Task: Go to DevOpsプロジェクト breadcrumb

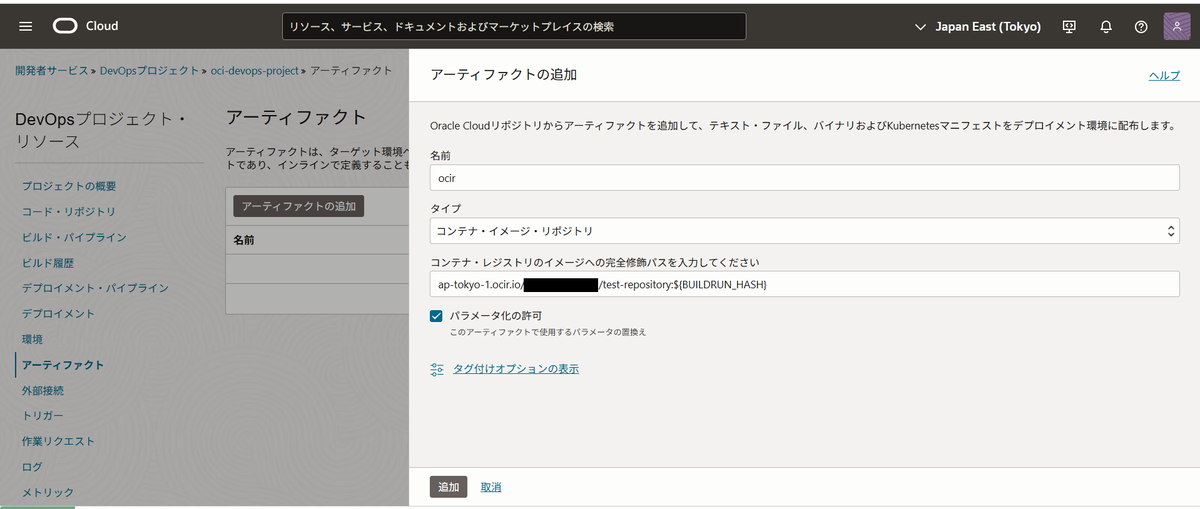Action: point(149,72)
